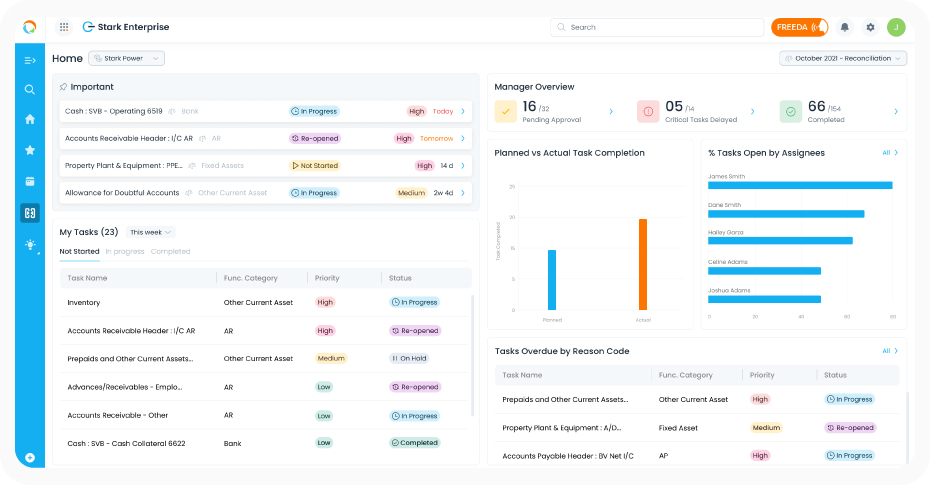Open the Stark Power entity dropdown
The height and width of the screenshot is (485, 930).
126,59
